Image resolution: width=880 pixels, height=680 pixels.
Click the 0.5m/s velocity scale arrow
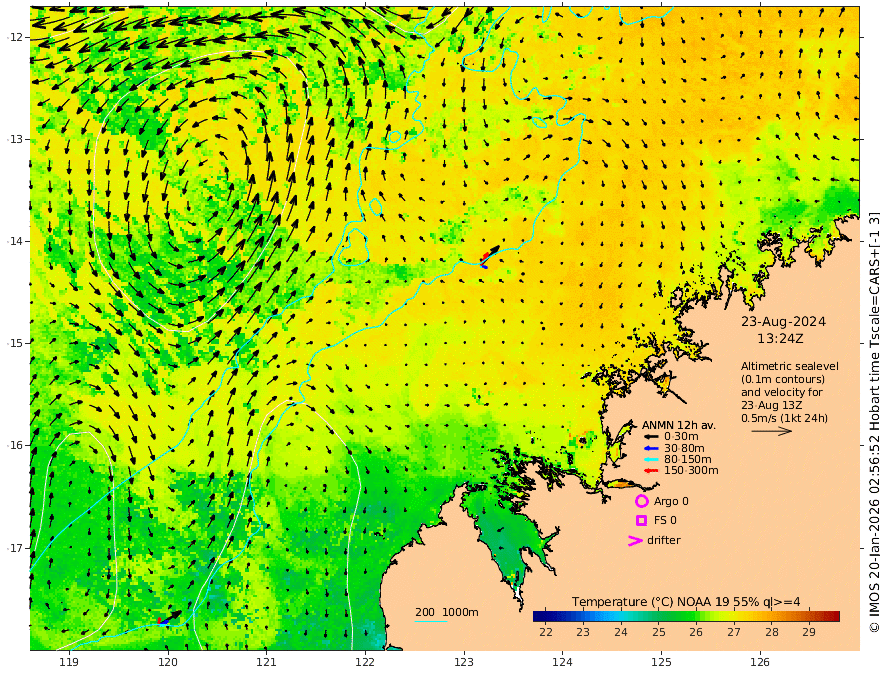(x=772, y=431)
